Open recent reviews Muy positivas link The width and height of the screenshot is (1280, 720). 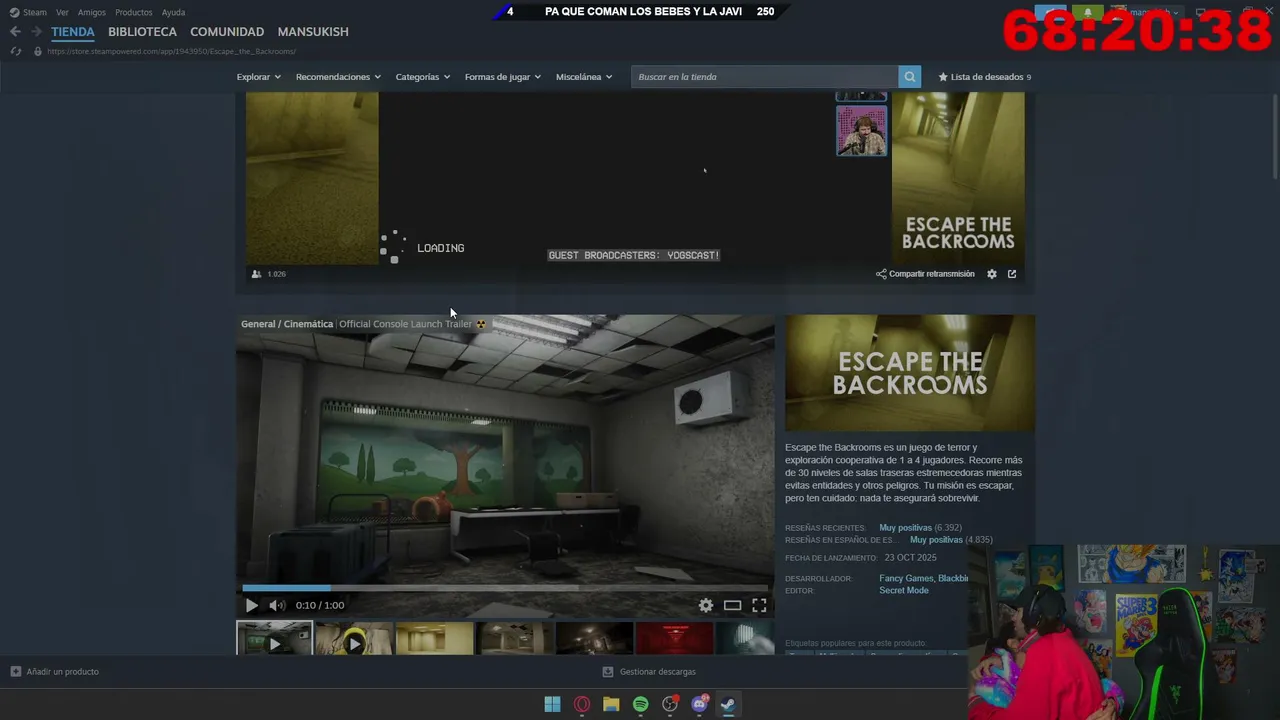pos(905,528)
